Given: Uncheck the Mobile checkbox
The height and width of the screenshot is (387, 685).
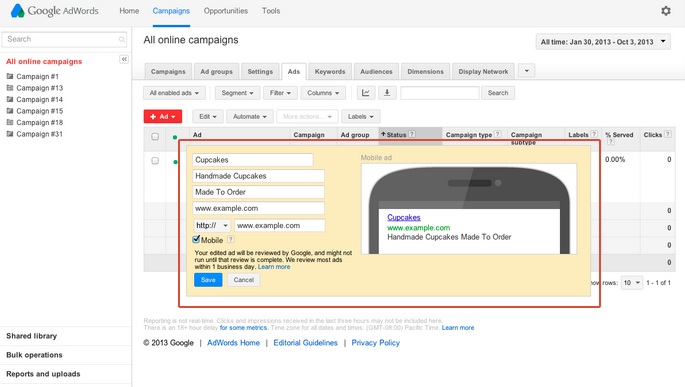Looking at the screenshot, I should pyautogui.click(x=196, y=239).
